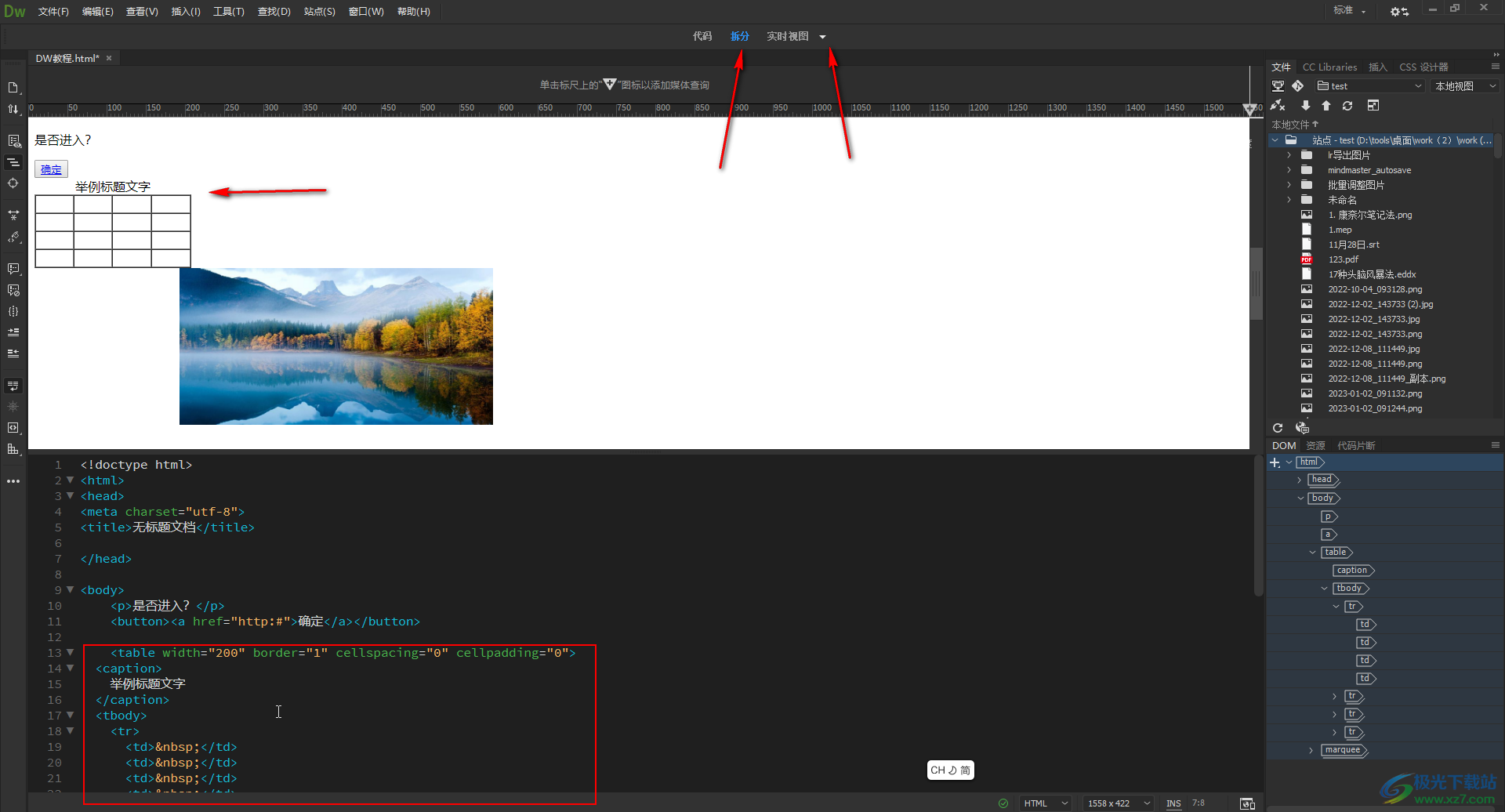Viewport: 1505px width, 812px height.
Task: Switch to 代码 view
Action: point(702,37)
